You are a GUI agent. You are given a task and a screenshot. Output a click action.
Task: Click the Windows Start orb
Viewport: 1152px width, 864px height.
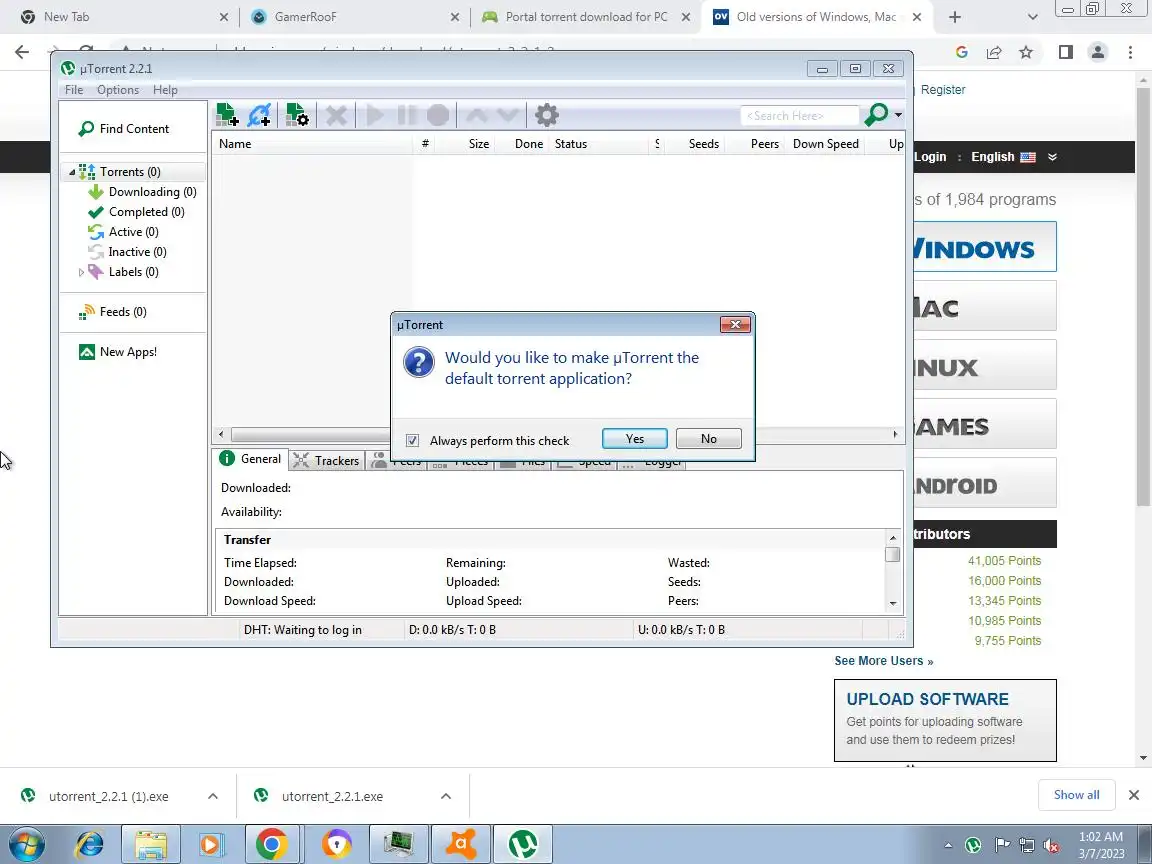coord(27,844)
